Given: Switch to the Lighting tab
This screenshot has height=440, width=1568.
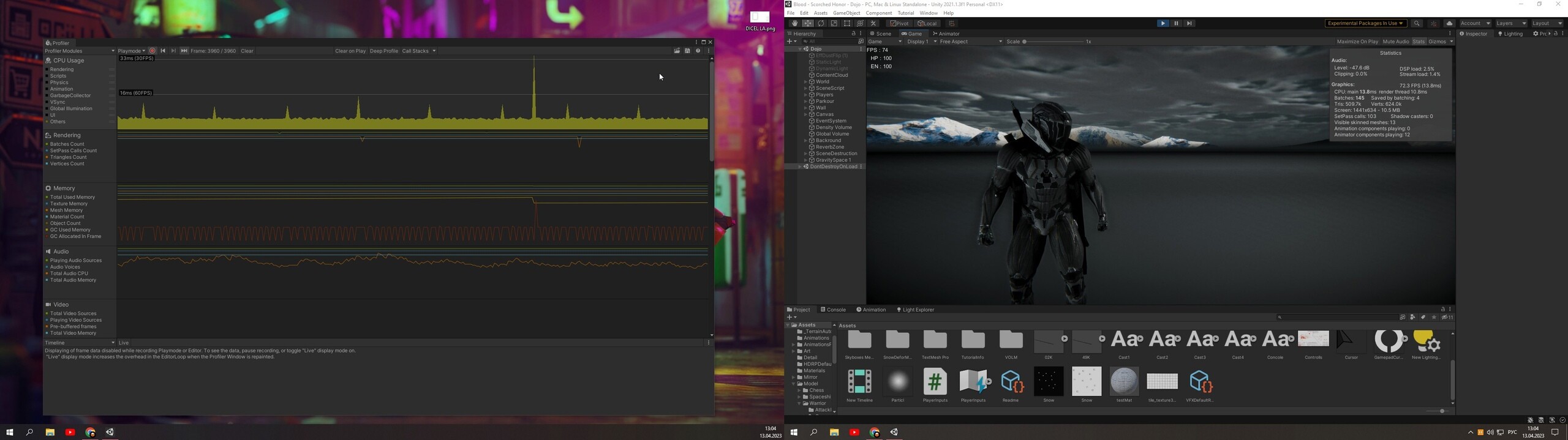Looking at the screenshot, I should click(1511, 34).
